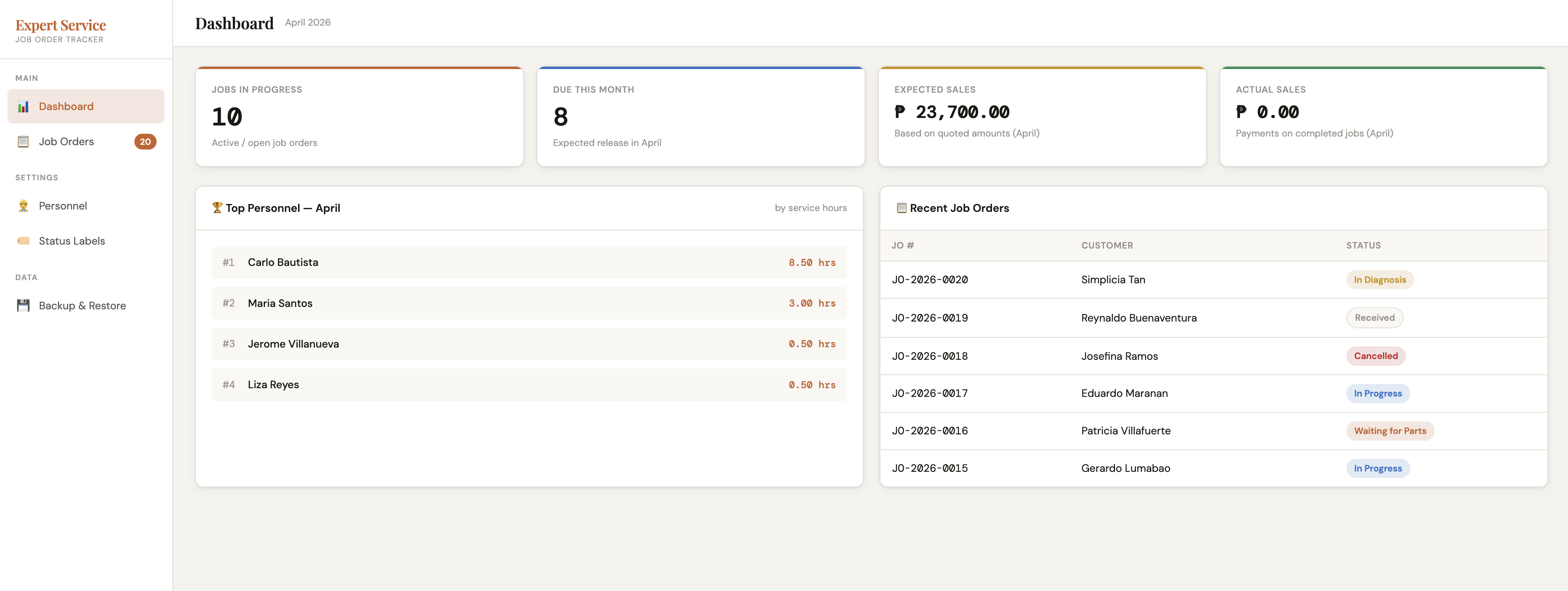Click the Status Labels tag icon

(23, 241)
